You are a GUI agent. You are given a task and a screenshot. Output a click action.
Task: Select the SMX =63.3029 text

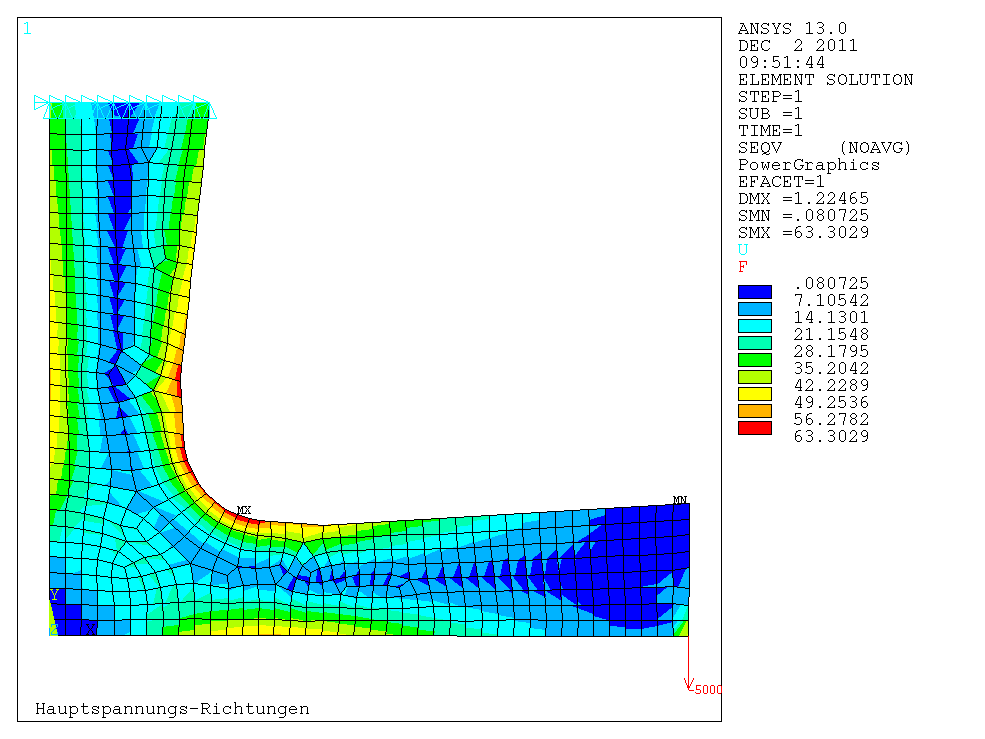tap(803, 233)
